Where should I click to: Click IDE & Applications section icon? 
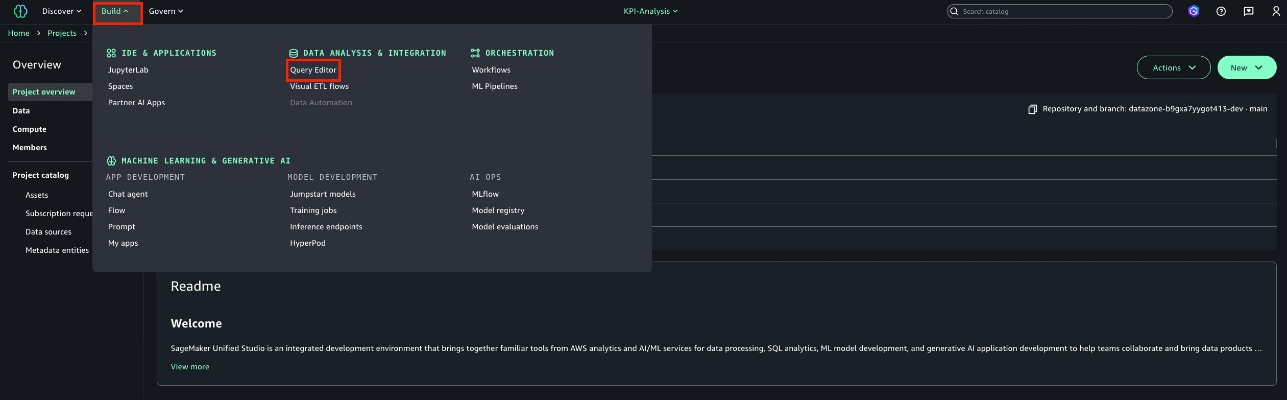[111, 53]
